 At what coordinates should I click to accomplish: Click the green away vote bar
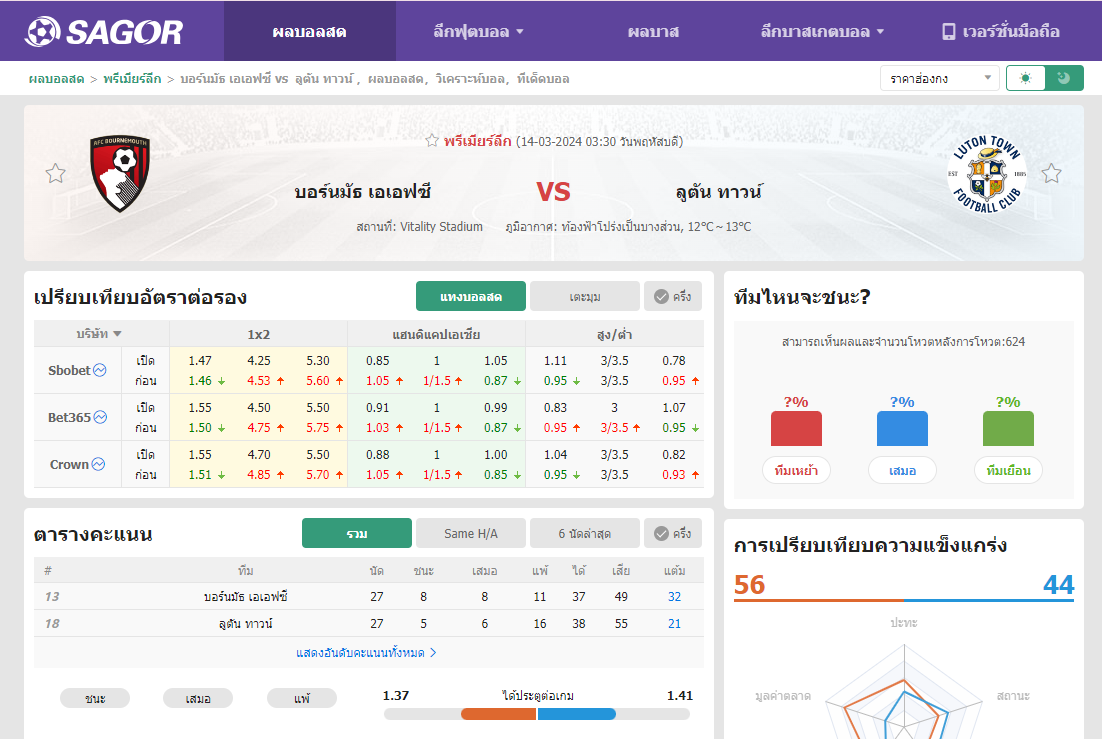[1009, 428]
